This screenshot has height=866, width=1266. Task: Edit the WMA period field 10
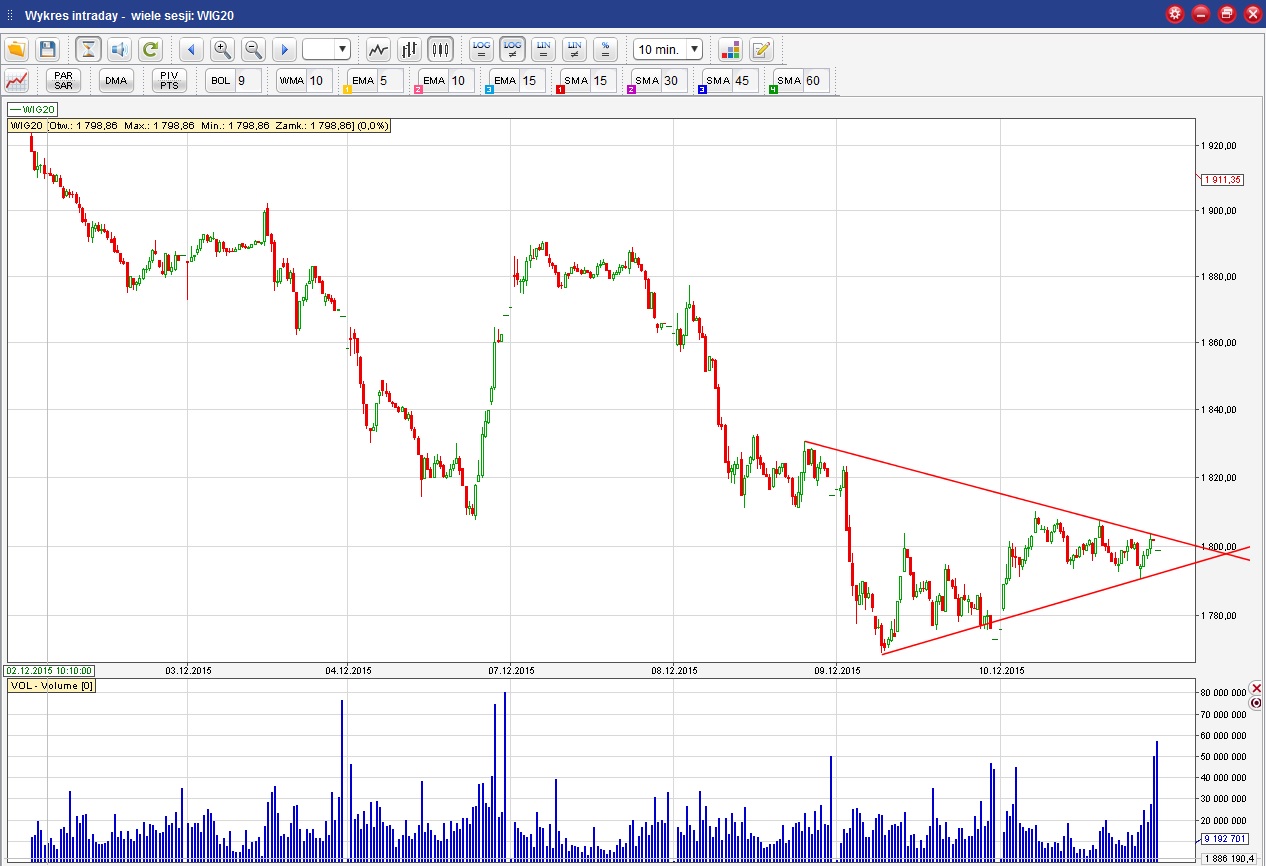tap(320, 81)
